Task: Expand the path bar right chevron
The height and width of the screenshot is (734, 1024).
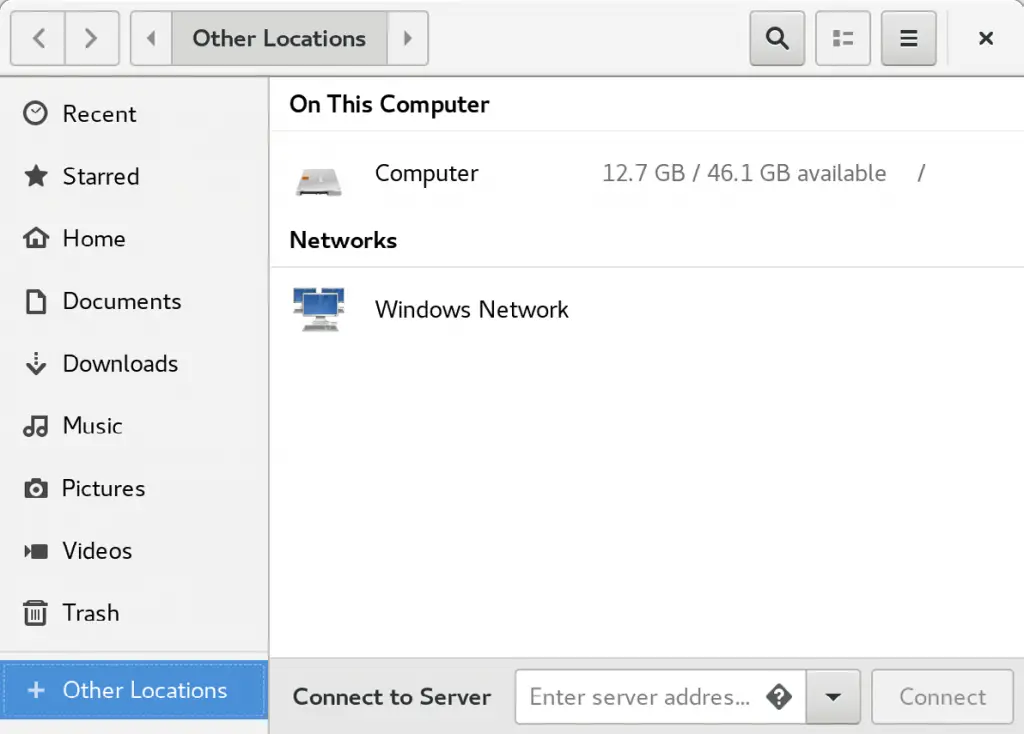Action: point(408,38)
